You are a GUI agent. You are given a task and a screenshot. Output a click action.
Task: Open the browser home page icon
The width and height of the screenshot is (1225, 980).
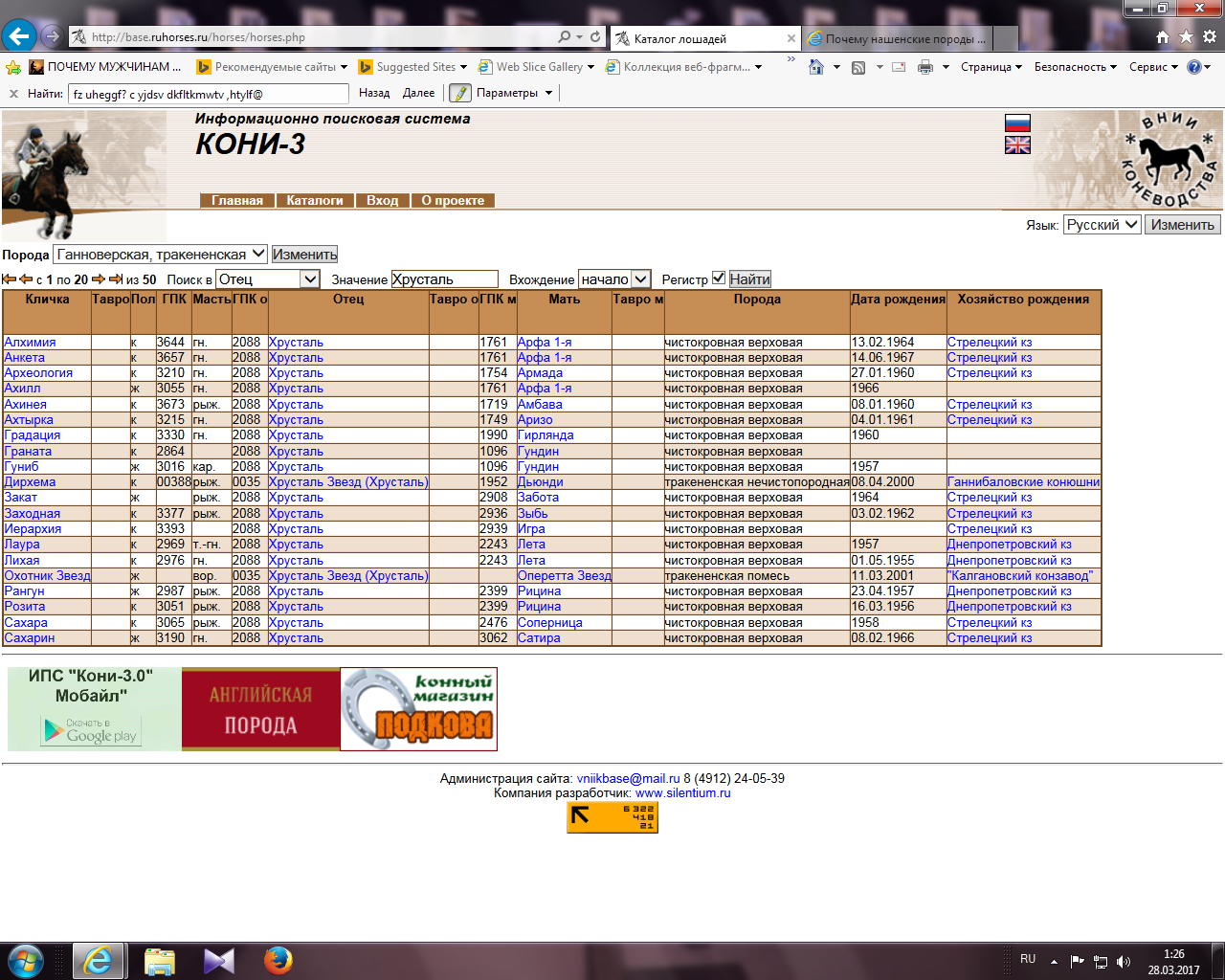pos(1162,36)
